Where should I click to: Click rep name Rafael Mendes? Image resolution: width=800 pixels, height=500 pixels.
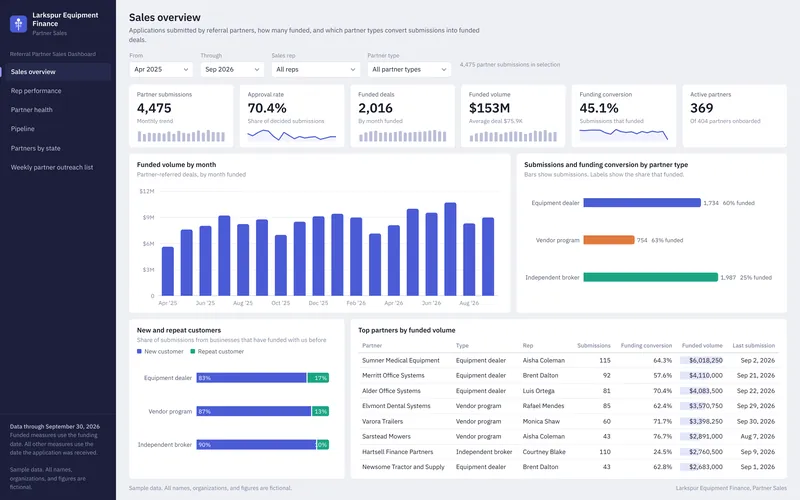(x=543, y=406)
